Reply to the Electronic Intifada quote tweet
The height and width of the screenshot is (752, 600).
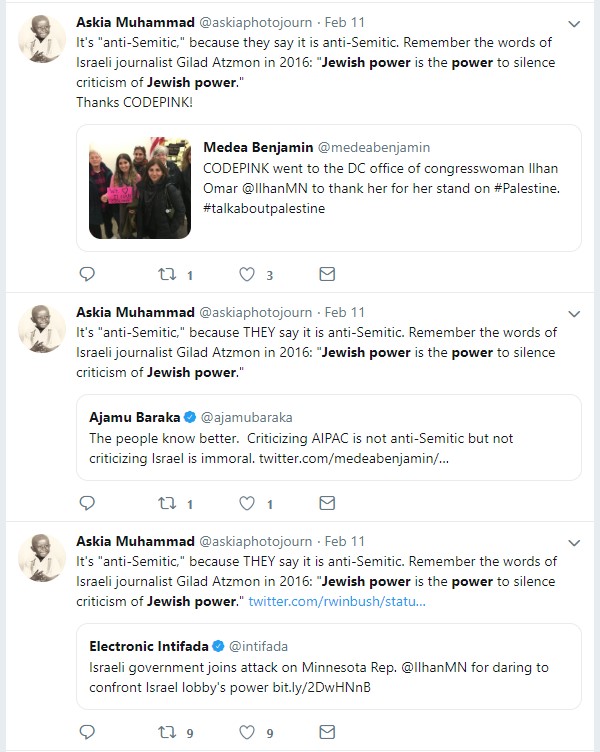[87, 732]
